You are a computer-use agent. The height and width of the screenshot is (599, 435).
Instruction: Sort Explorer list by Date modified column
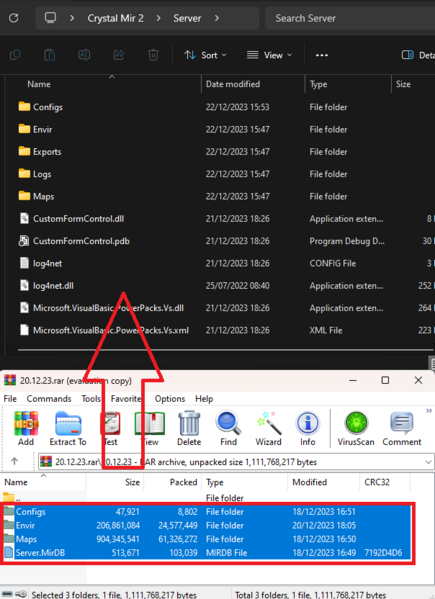point(233,84)
